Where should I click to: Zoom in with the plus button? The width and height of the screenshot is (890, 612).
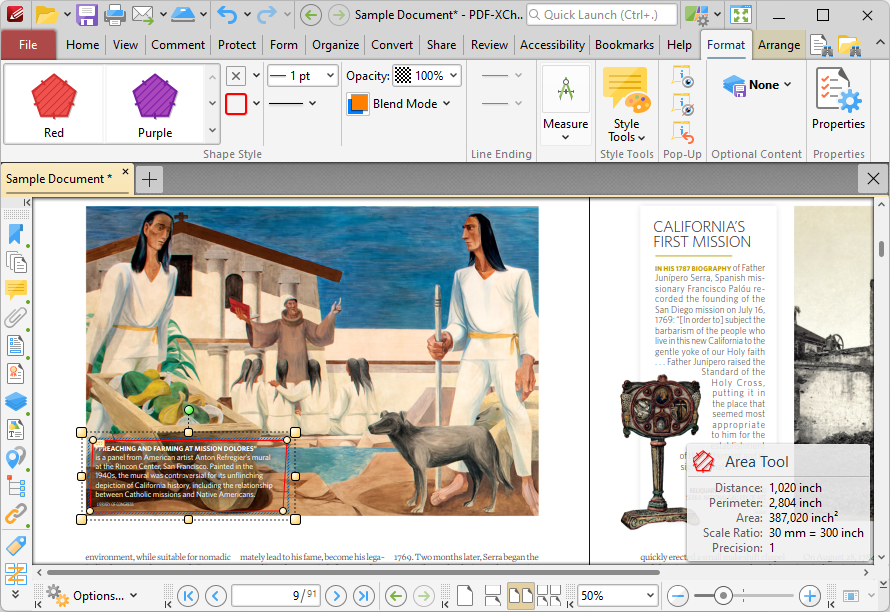click(x=809, y=596)
